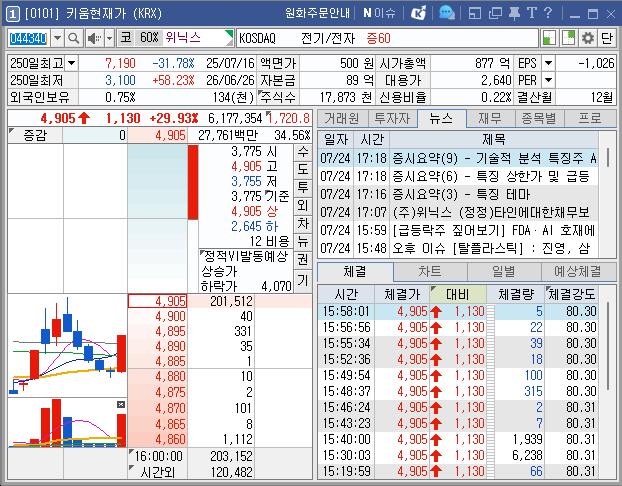Viewport: 622px width, 486px height.
Task: Open the speaker options dropdown arrow
Action: [x=109, y=38]
